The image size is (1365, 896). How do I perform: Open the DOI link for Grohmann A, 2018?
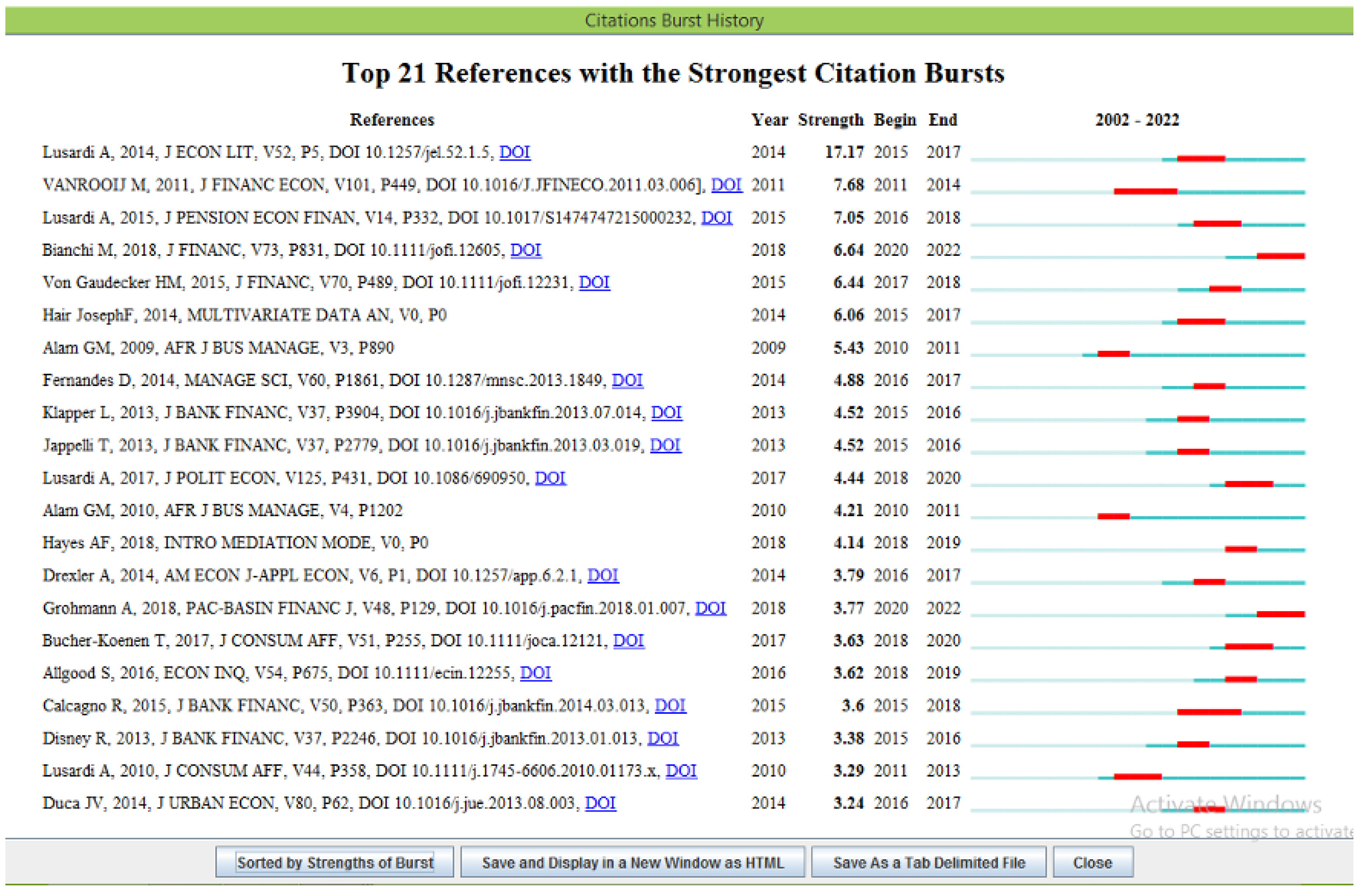click(710, 608)
